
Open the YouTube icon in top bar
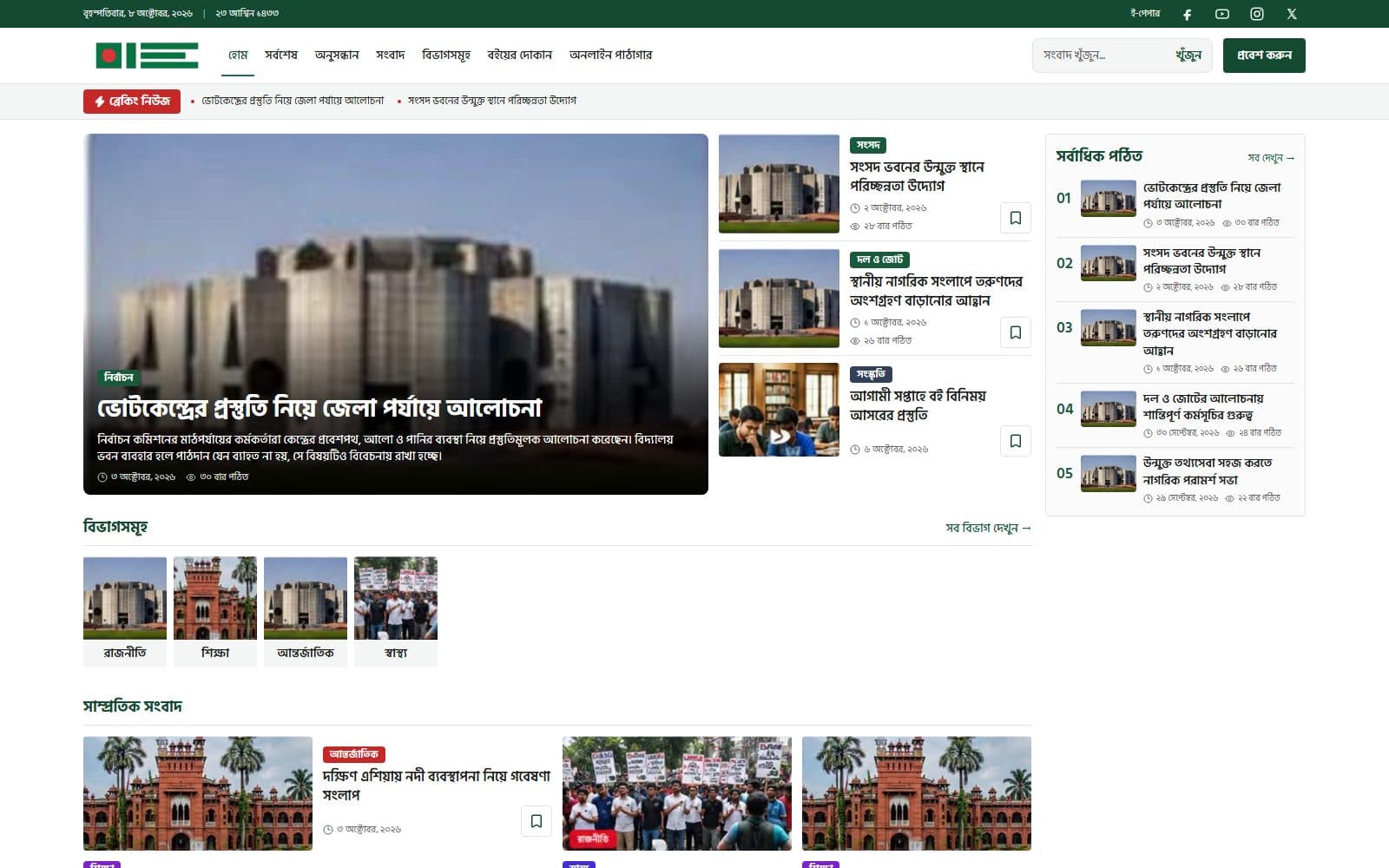coord(1221,14)
